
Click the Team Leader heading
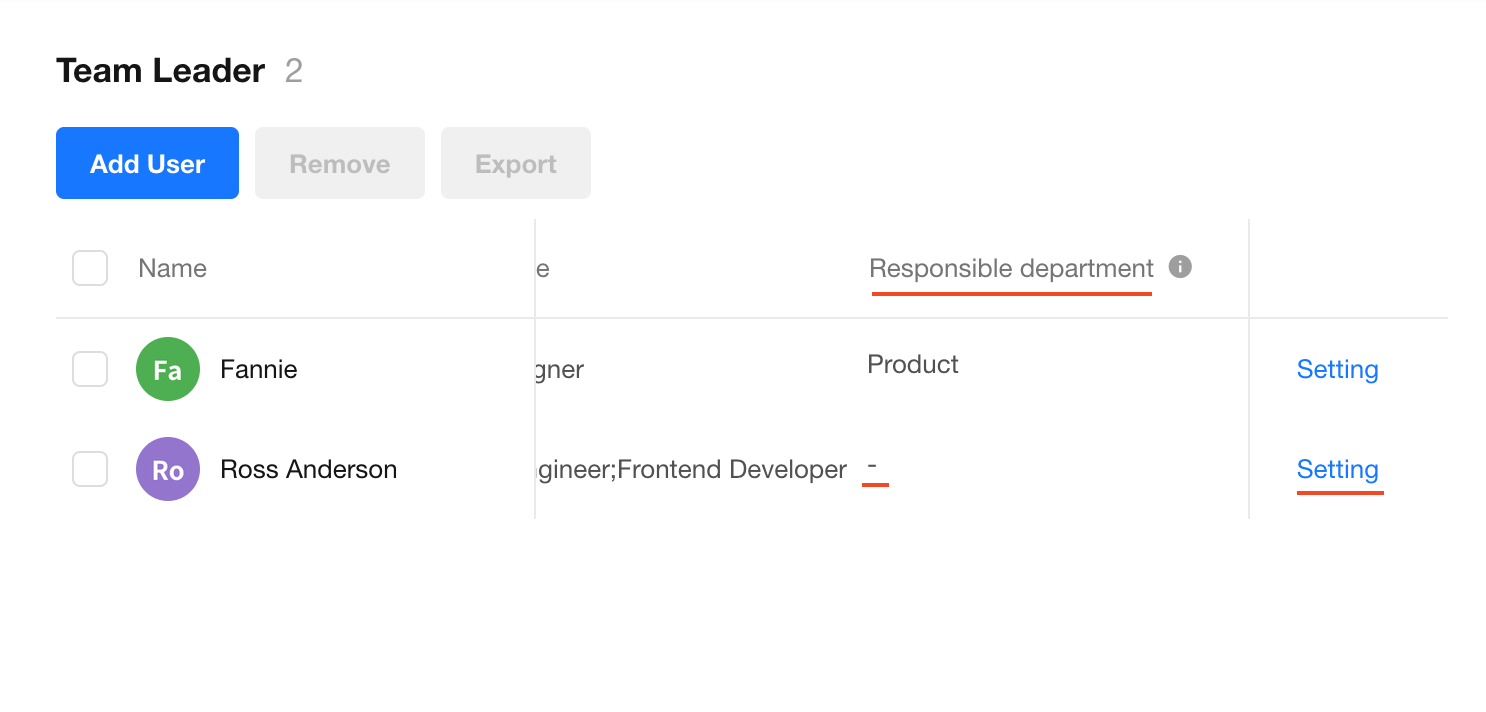coord(160,71)
